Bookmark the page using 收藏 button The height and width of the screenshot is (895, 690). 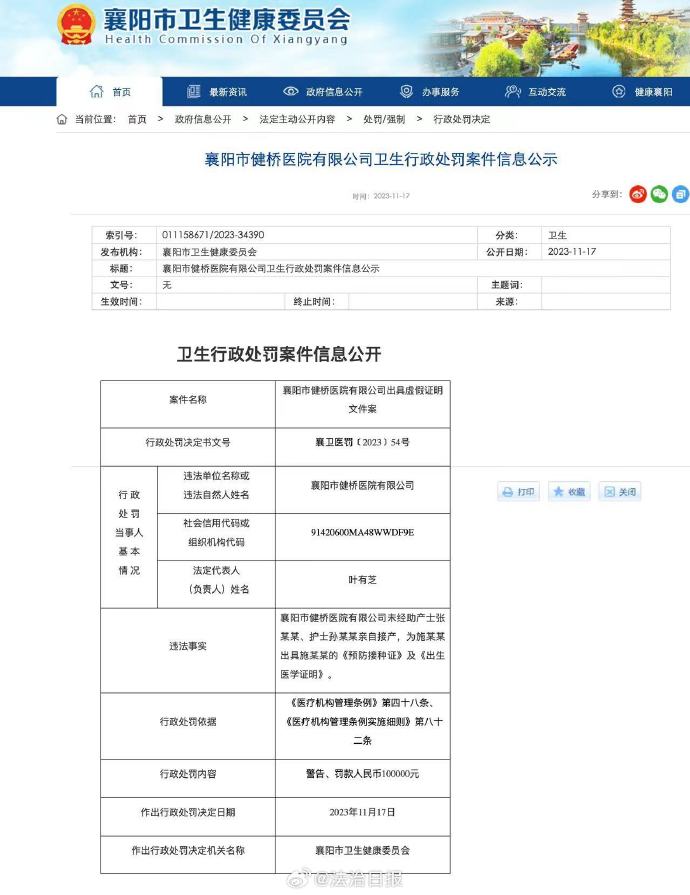click(569, 492)
